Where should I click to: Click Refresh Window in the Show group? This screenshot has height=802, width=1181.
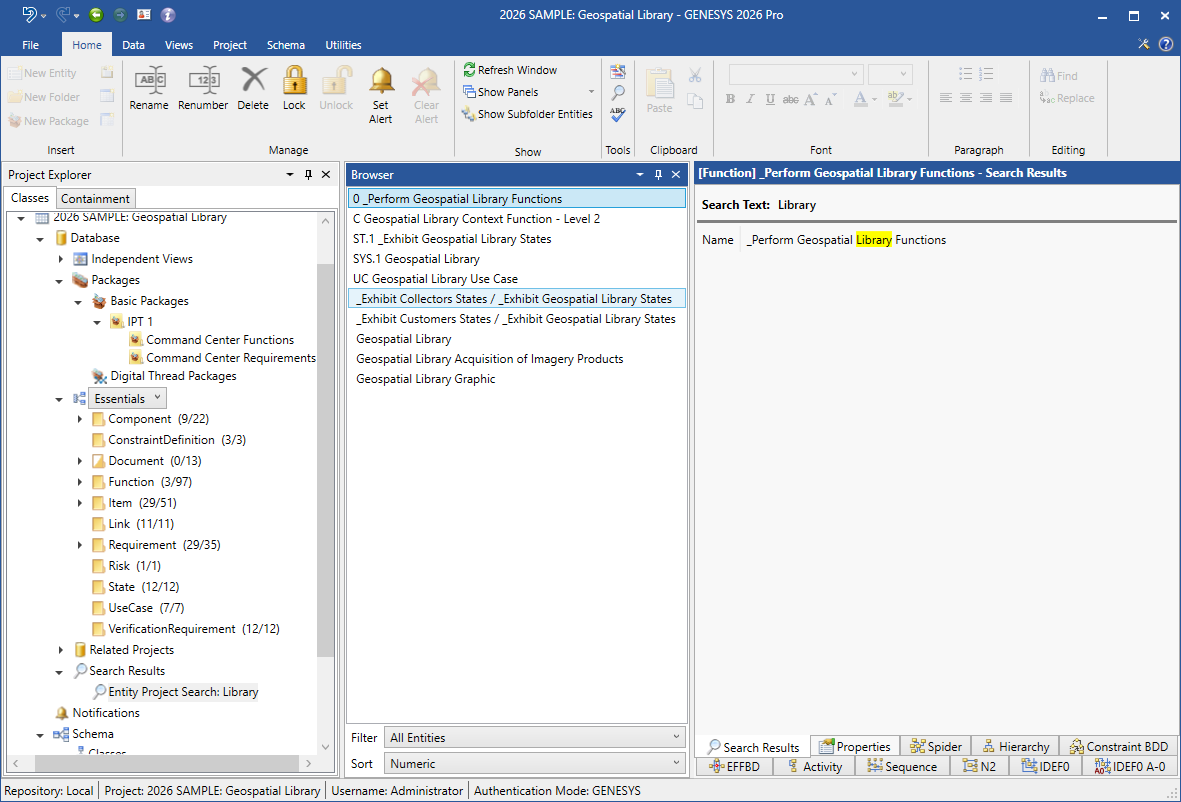(x=510, y=70)
